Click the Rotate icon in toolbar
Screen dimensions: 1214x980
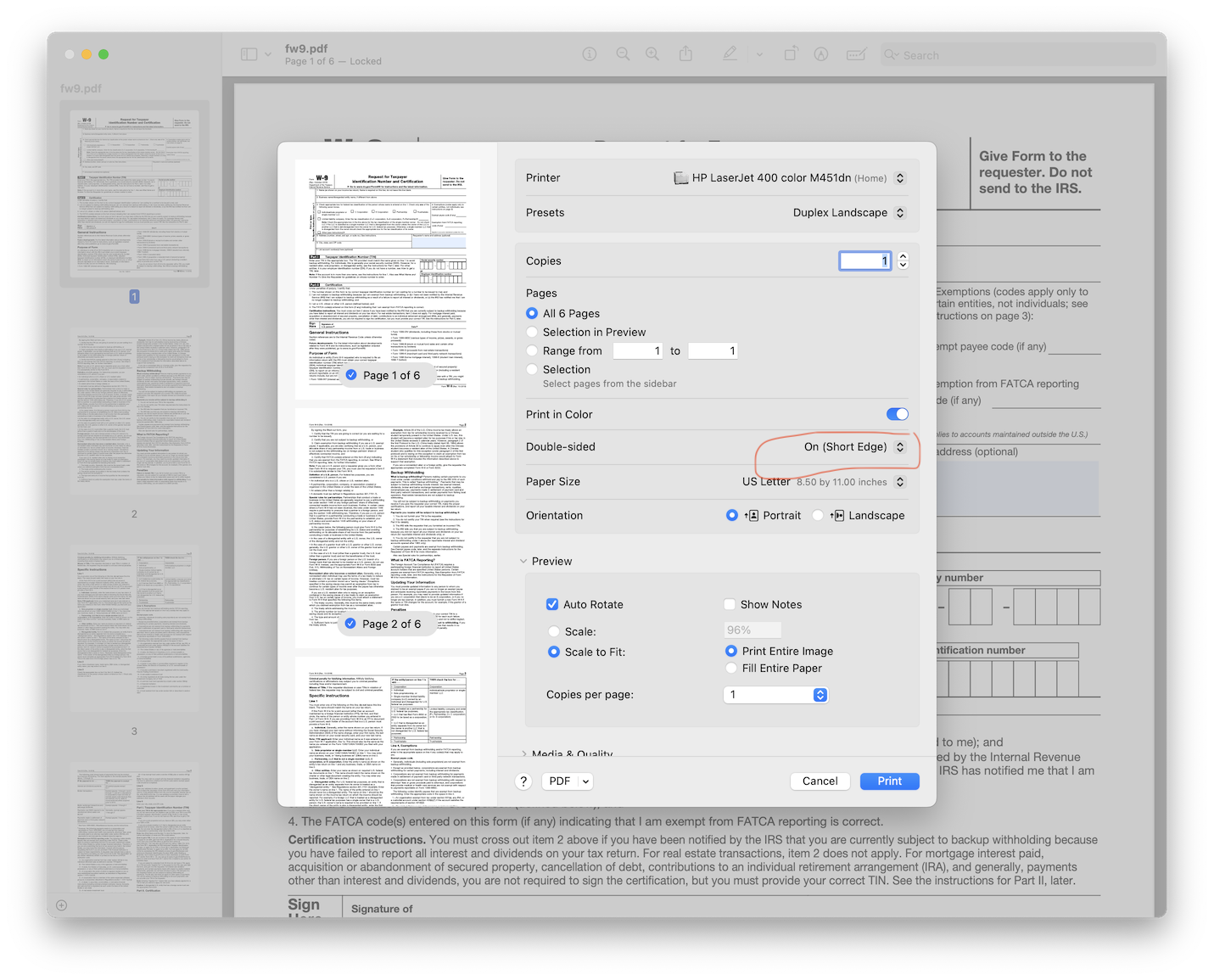coord(790,54)
